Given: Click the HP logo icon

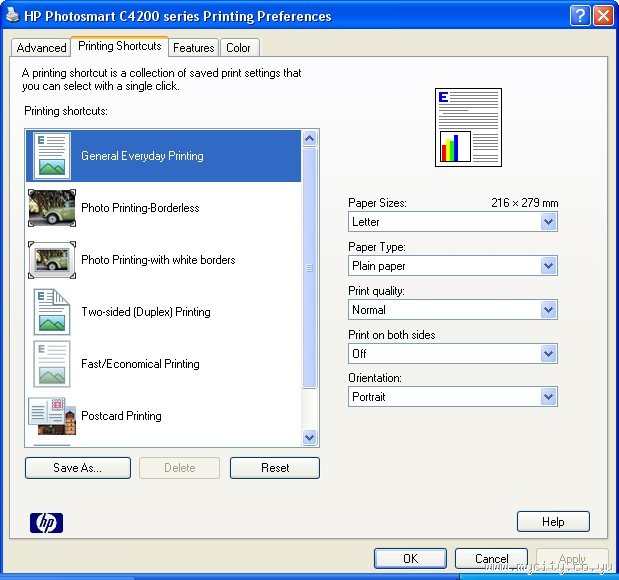Looking at the screenshot, I should point(46,523).
